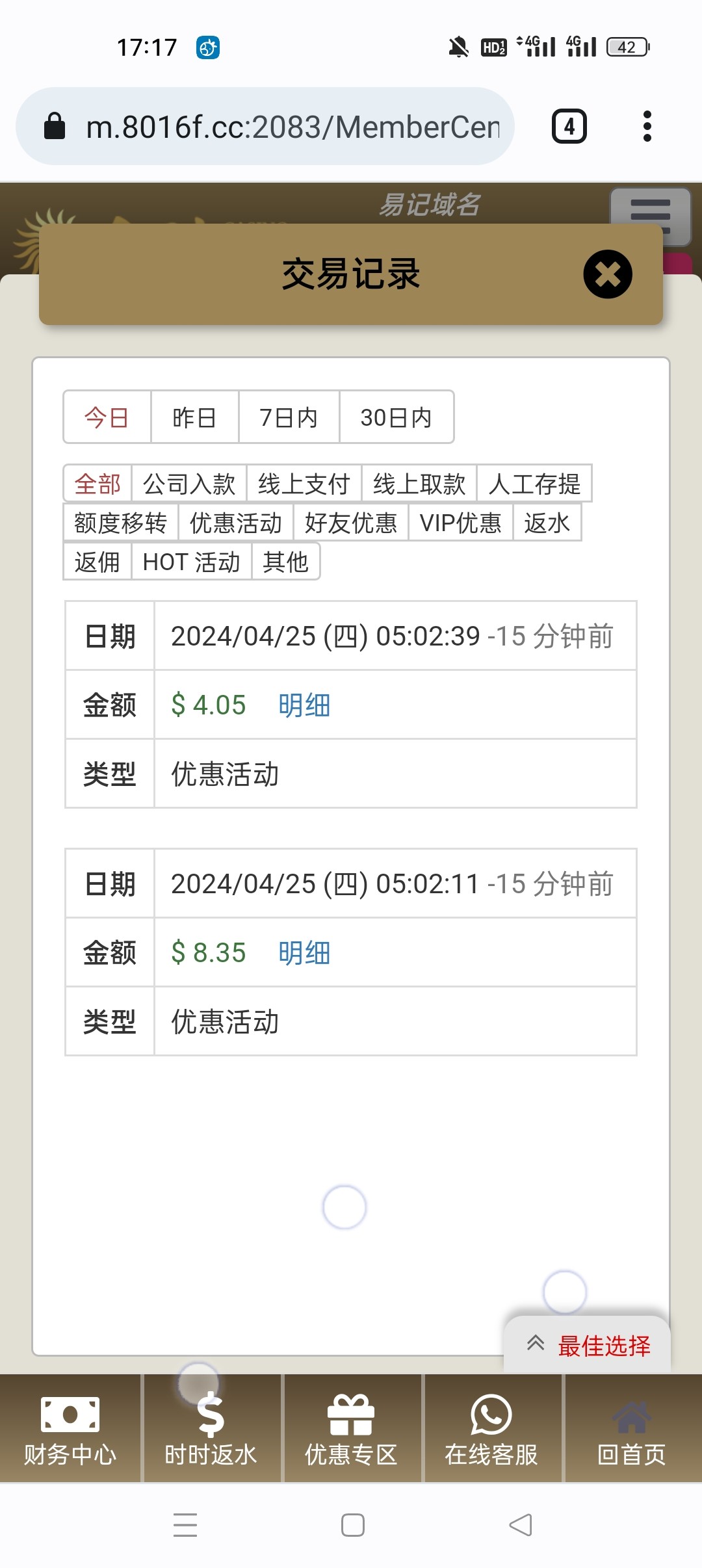
Task: Filter records by 公司入款
Action: coord(188,484)
